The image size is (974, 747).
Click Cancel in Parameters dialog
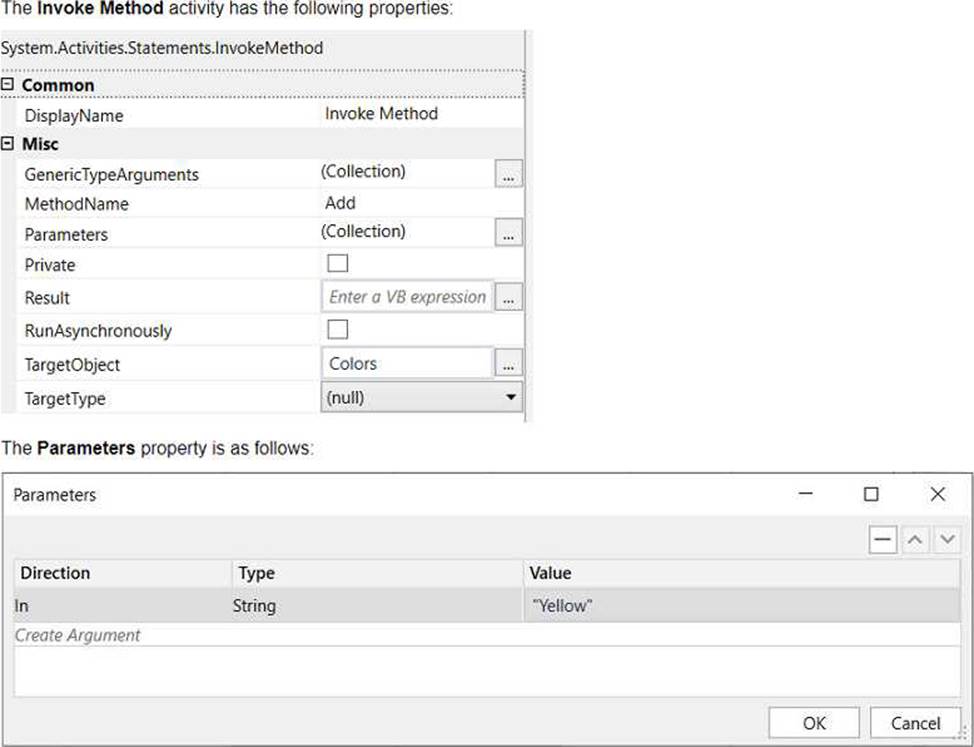[915, 723]
